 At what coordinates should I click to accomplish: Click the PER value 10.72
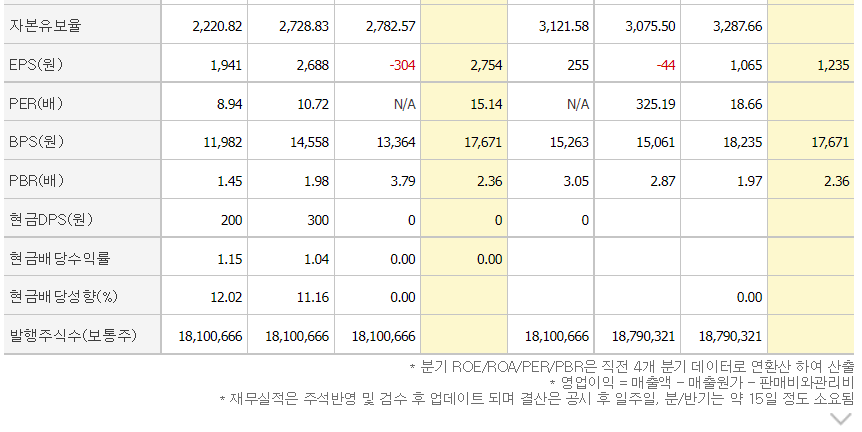[313, 104]
